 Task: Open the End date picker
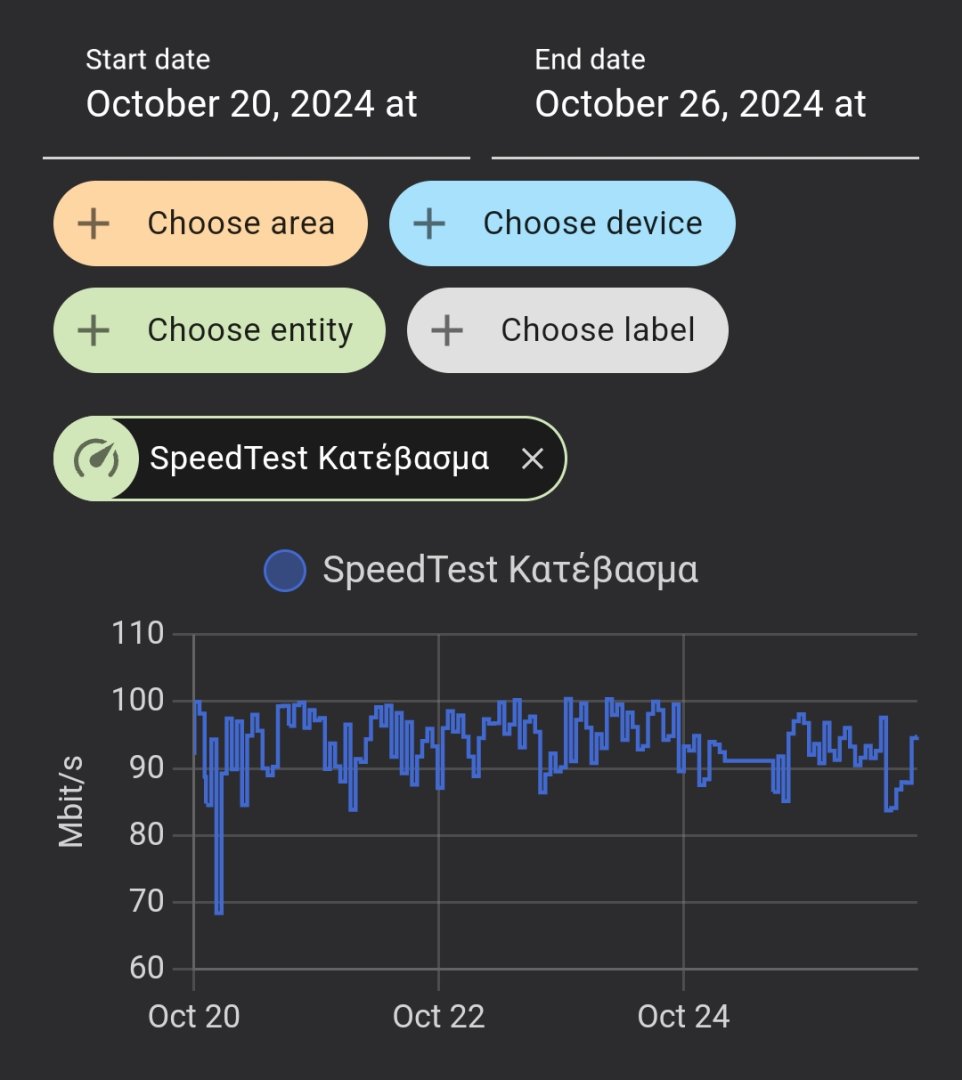(x=704, y=104)
